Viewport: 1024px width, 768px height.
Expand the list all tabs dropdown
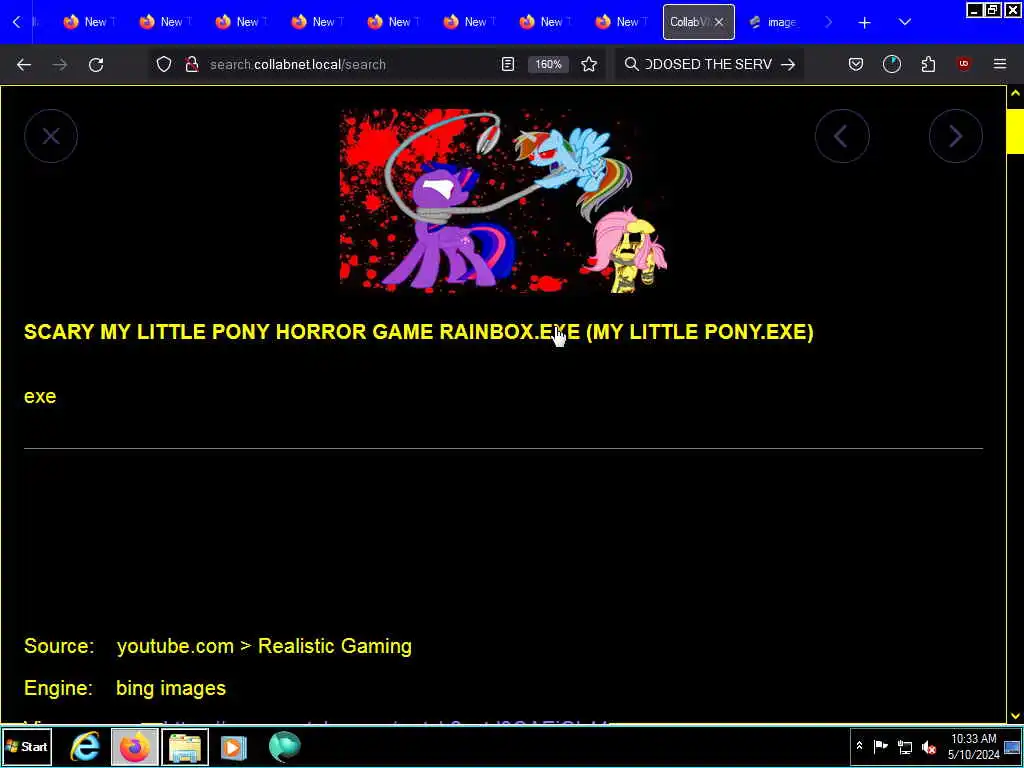coord(904,22)
